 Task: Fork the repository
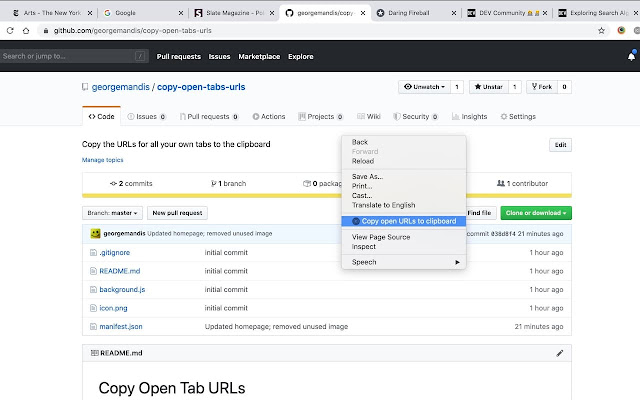542,87
